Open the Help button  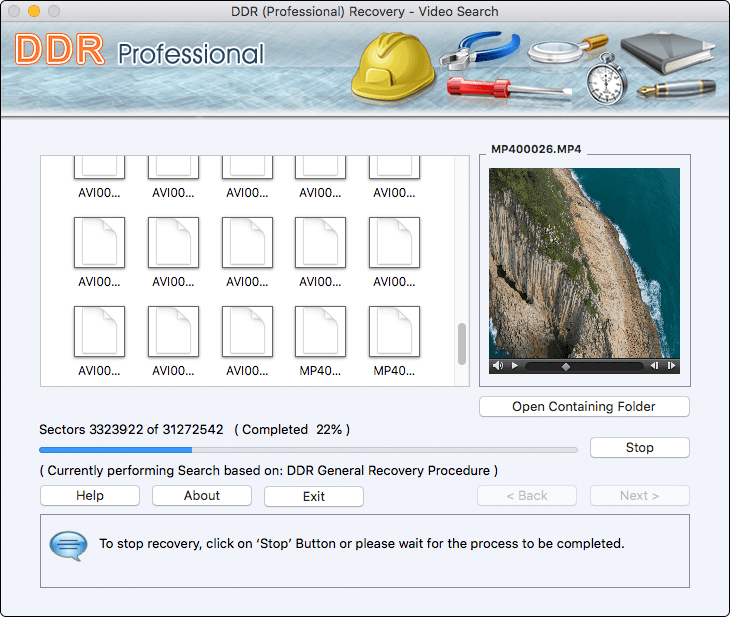[x=90, y=495]
